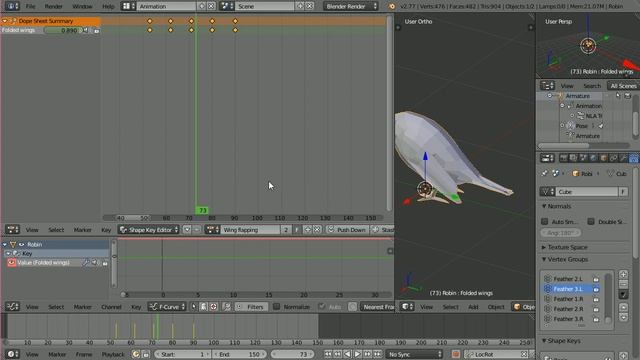The width and height of the screenshot is (640, 360).
Task: Toggle the auto keyframe record button
Action: [456, 354]
